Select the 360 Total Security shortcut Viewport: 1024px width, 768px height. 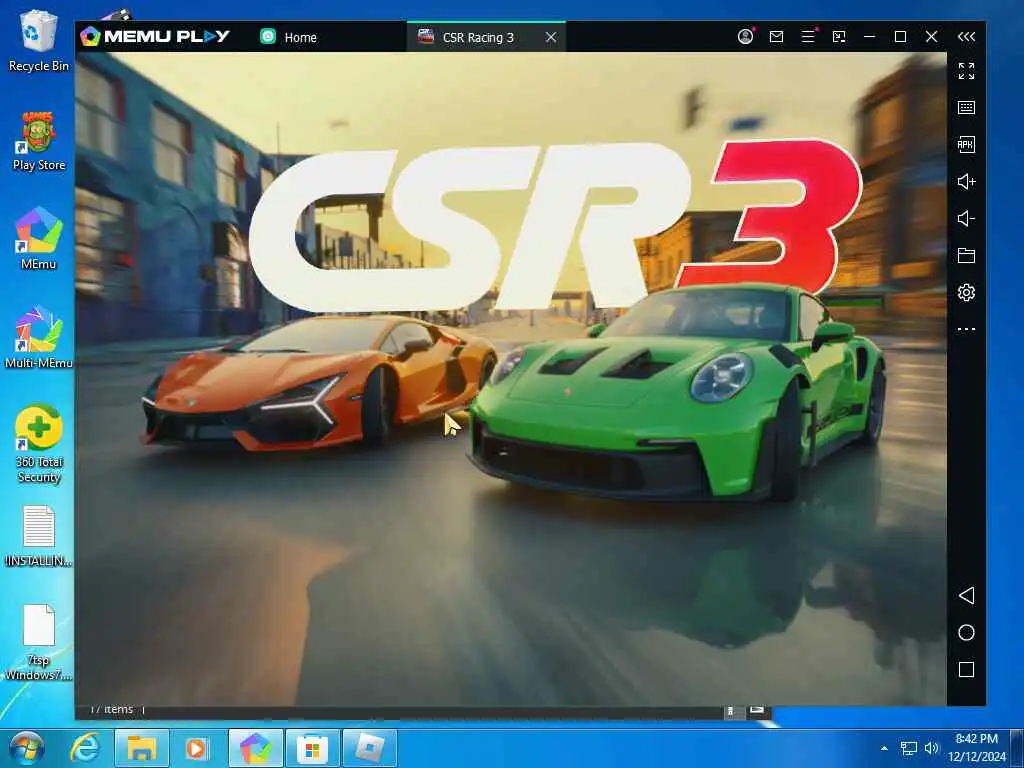[x=39, y=444]
